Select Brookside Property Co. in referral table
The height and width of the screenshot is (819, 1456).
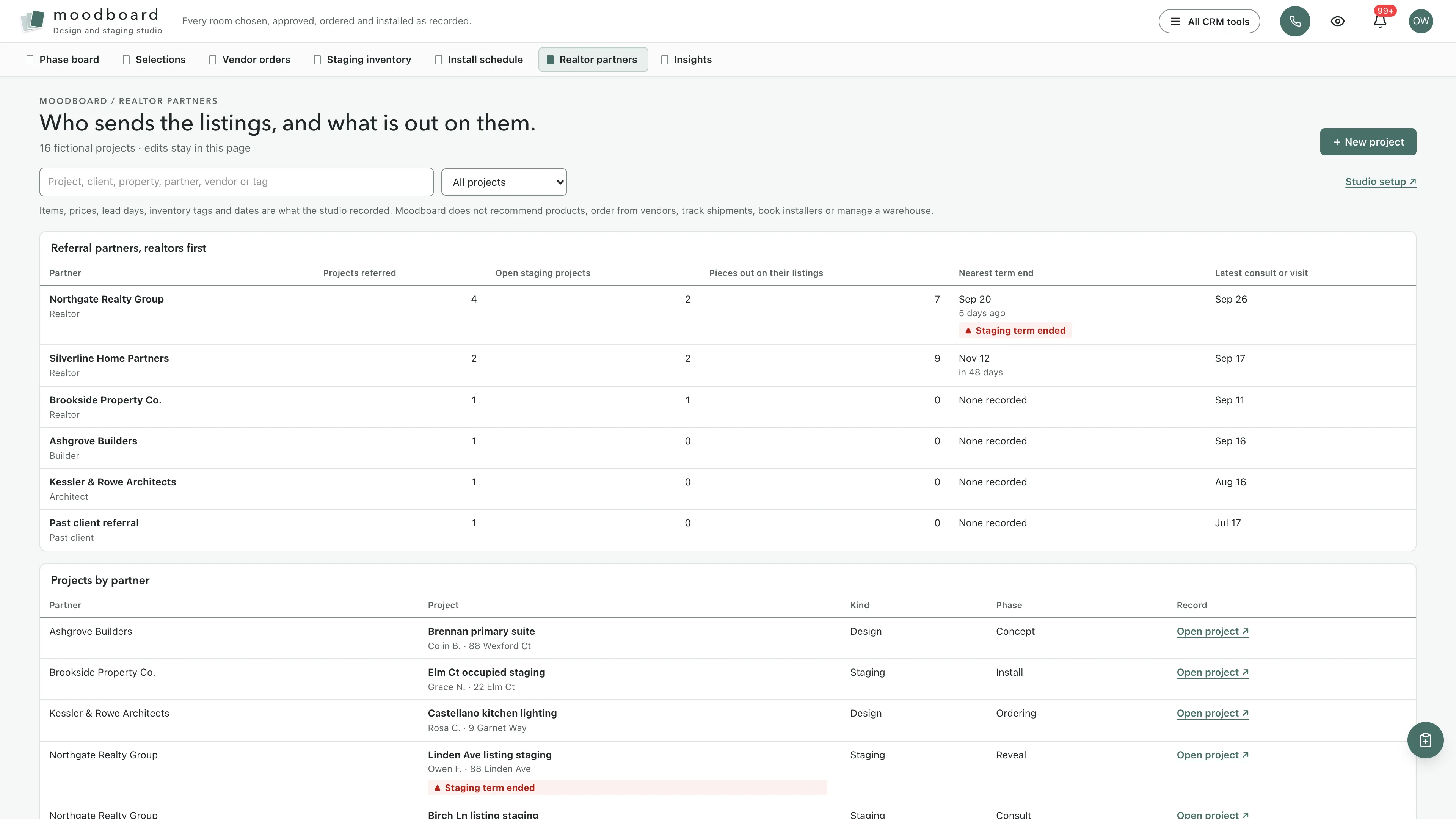(x=105, y=400)
